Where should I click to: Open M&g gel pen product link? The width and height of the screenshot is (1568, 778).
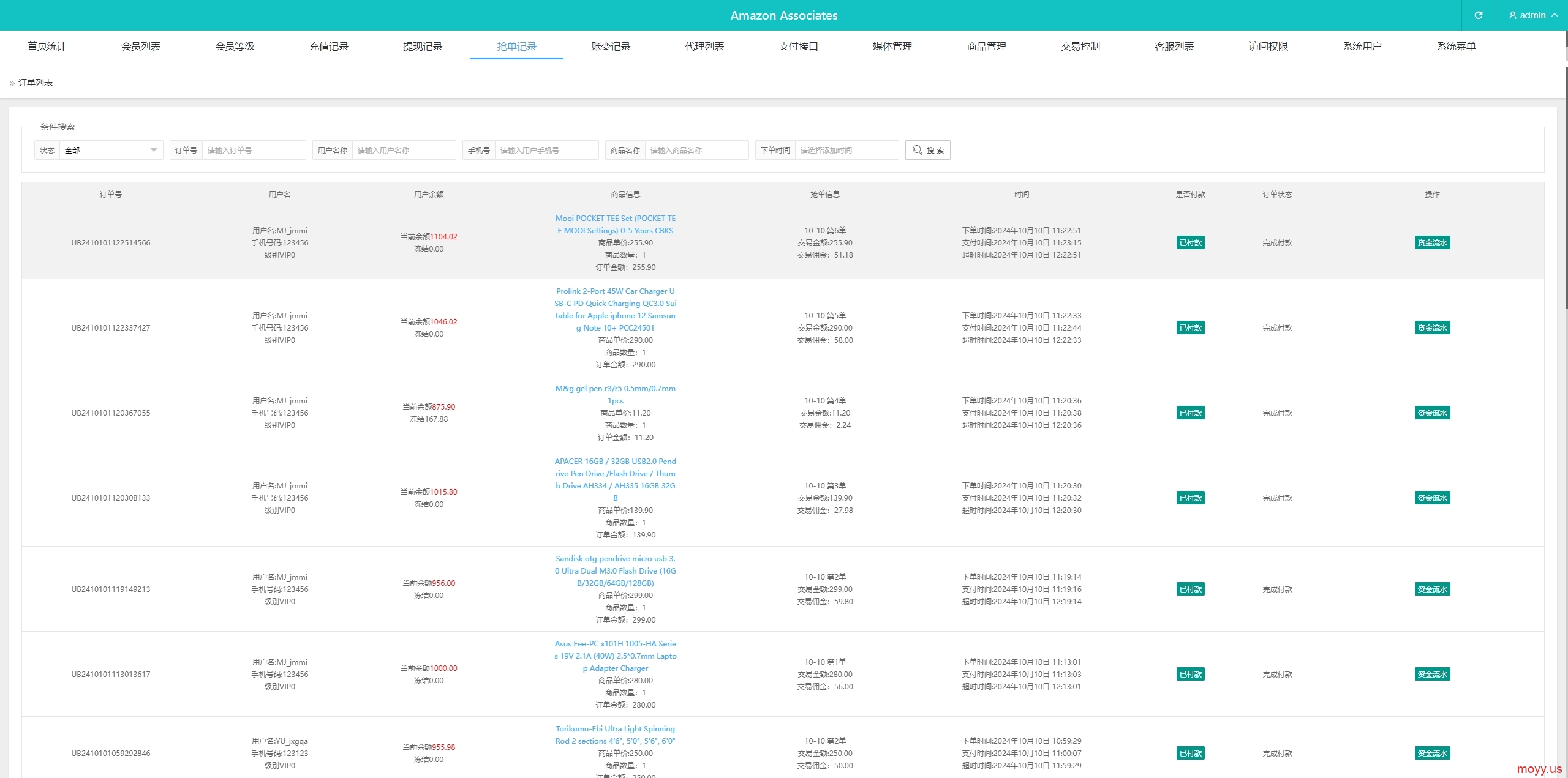615,394
